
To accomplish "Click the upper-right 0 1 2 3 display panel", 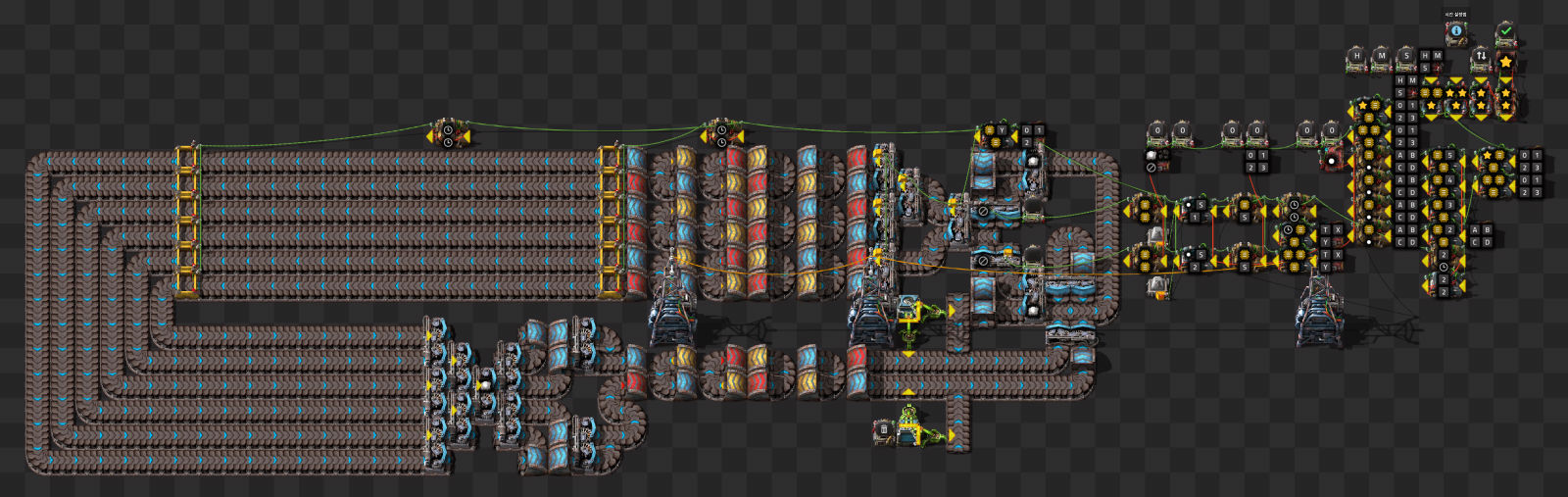I will click(x=1531, y=162).
